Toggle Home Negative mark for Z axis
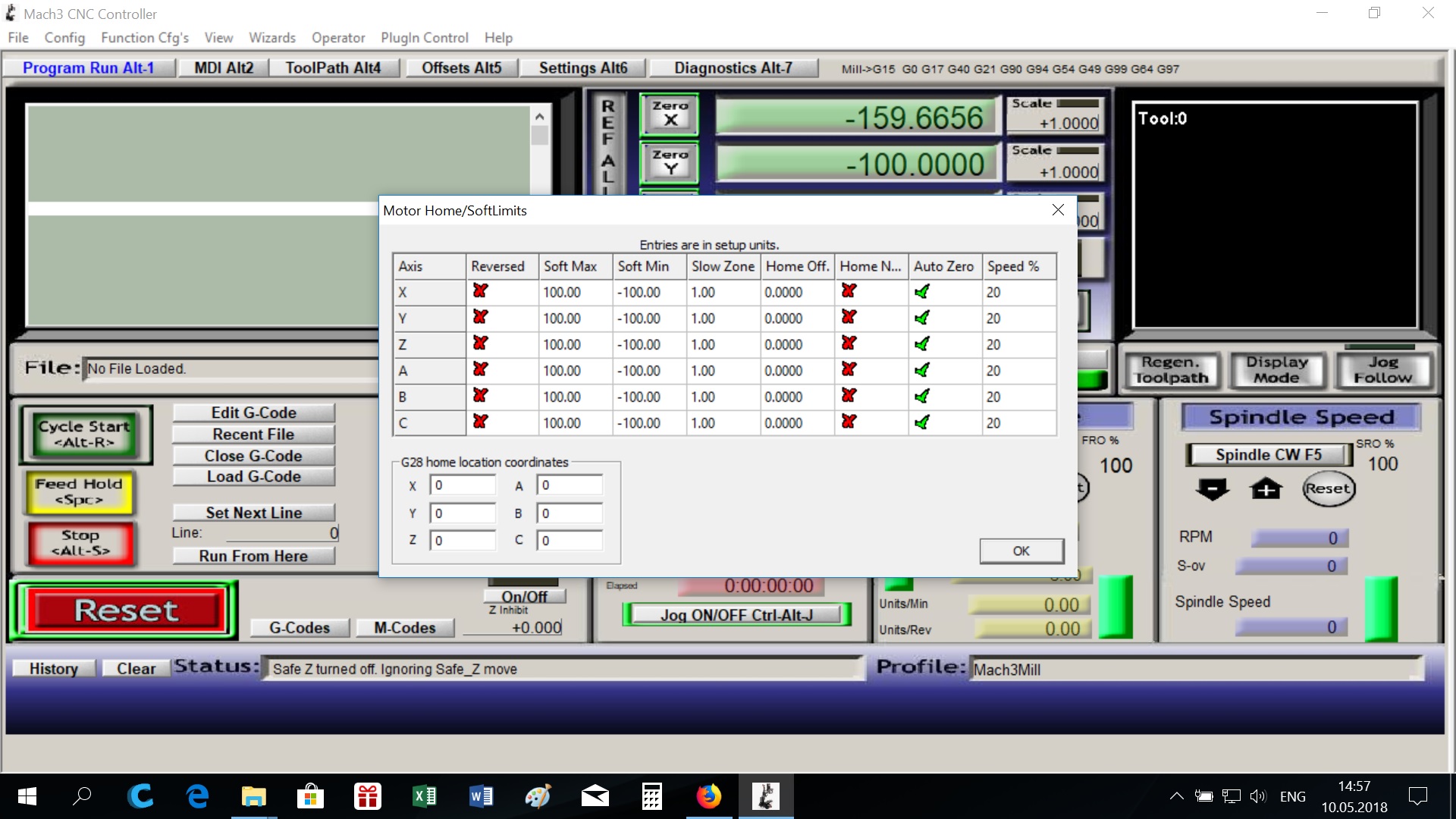This screenshot has width=1456, height=819. coord(849,344)
